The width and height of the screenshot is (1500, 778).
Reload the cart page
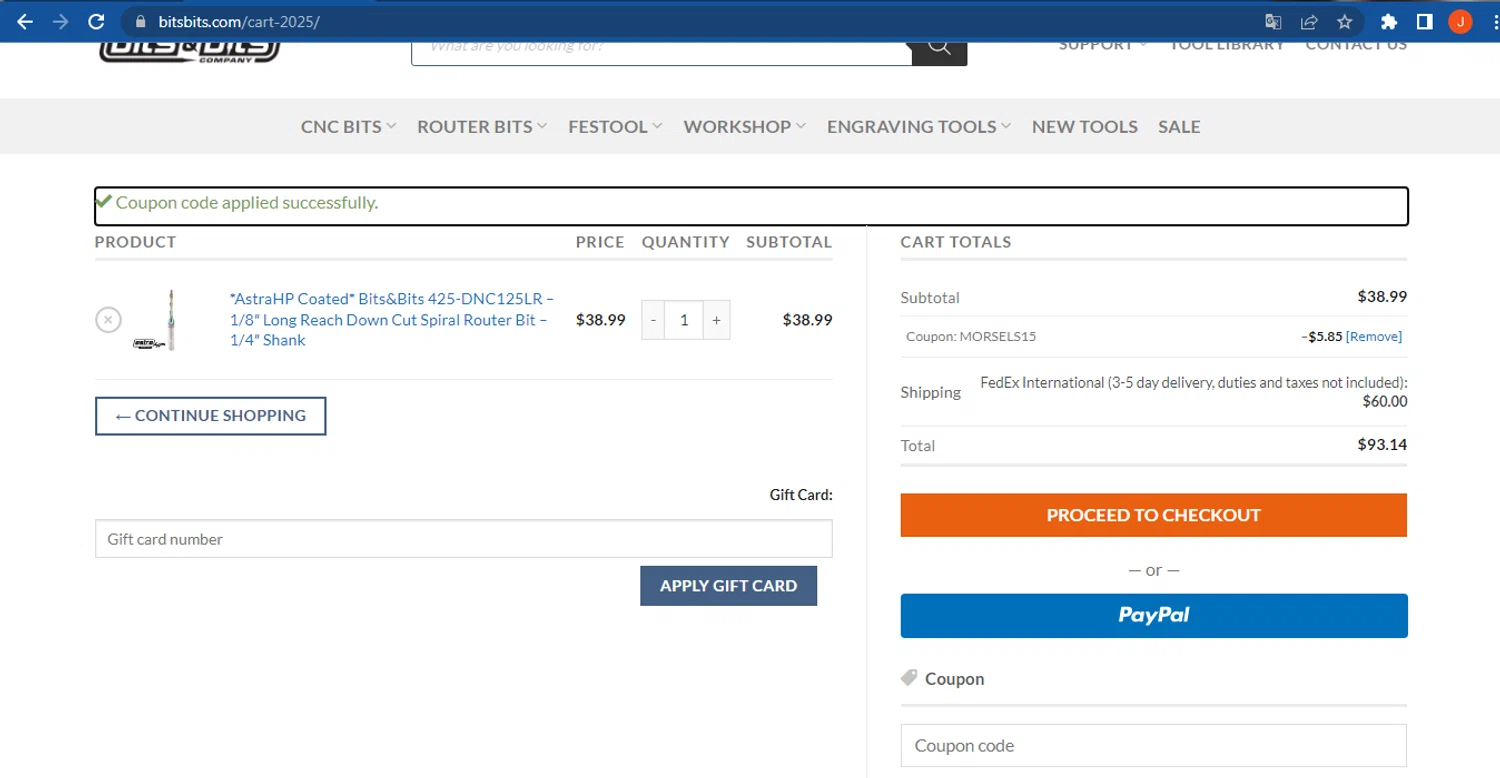[96, 21]
